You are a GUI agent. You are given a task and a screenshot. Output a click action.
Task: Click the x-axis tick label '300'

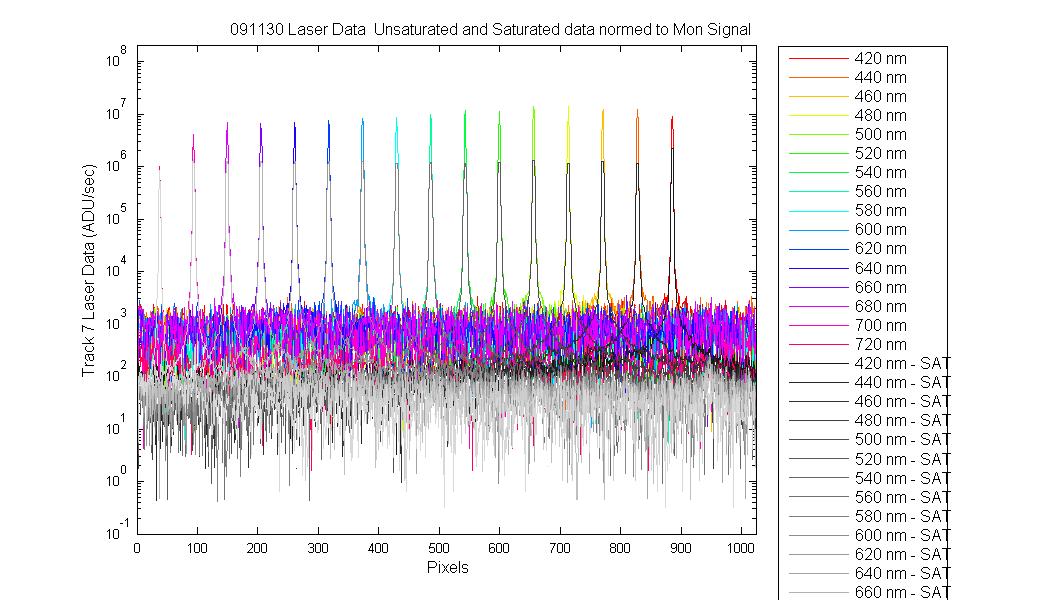coord(318,548)
